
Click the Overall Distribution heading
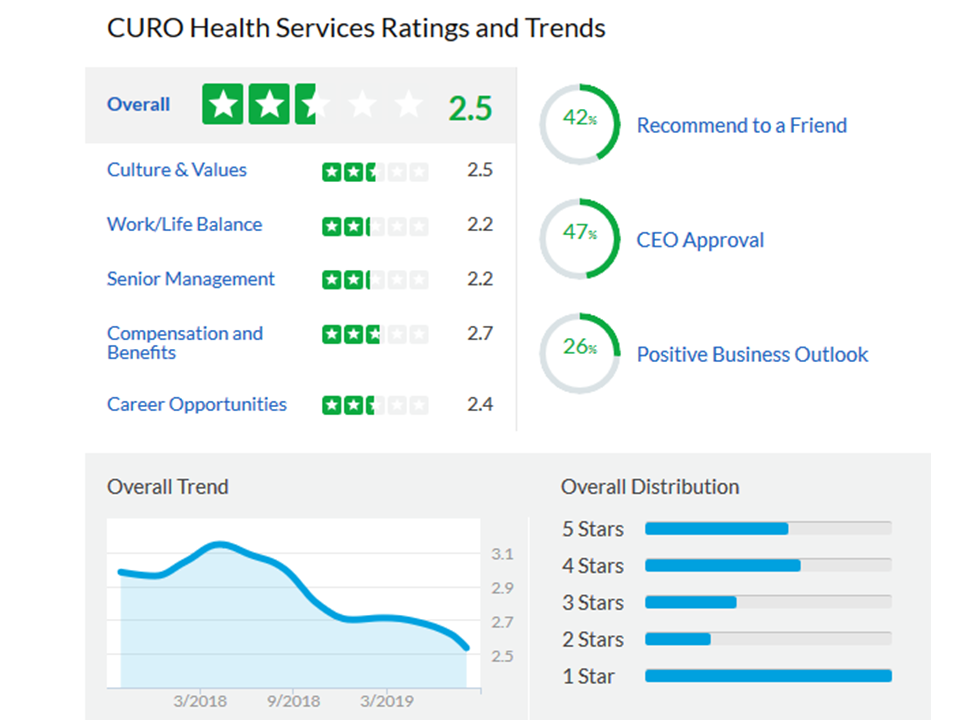click(x=650, y=487)
